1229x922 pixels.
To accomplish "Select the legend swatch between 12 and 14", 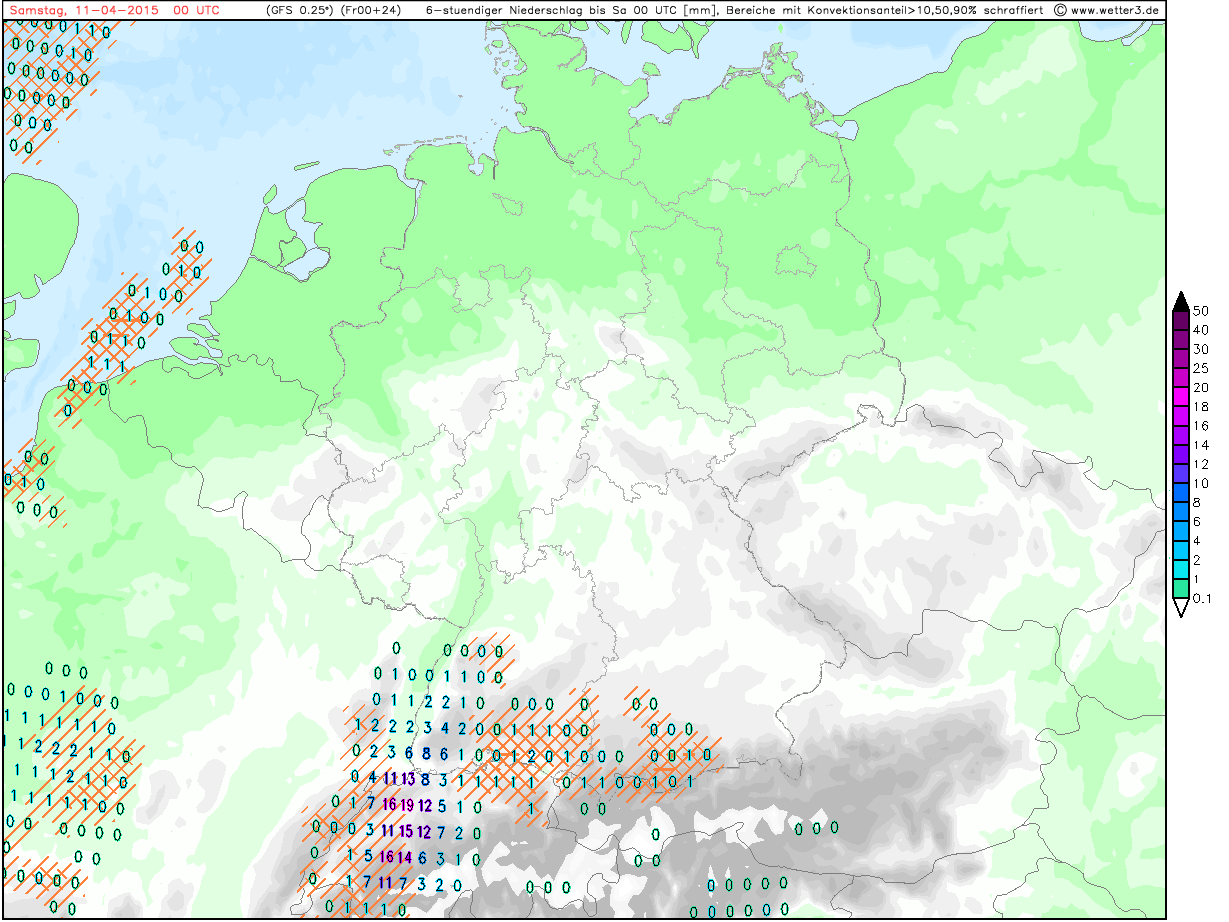I will (1180, 454).
